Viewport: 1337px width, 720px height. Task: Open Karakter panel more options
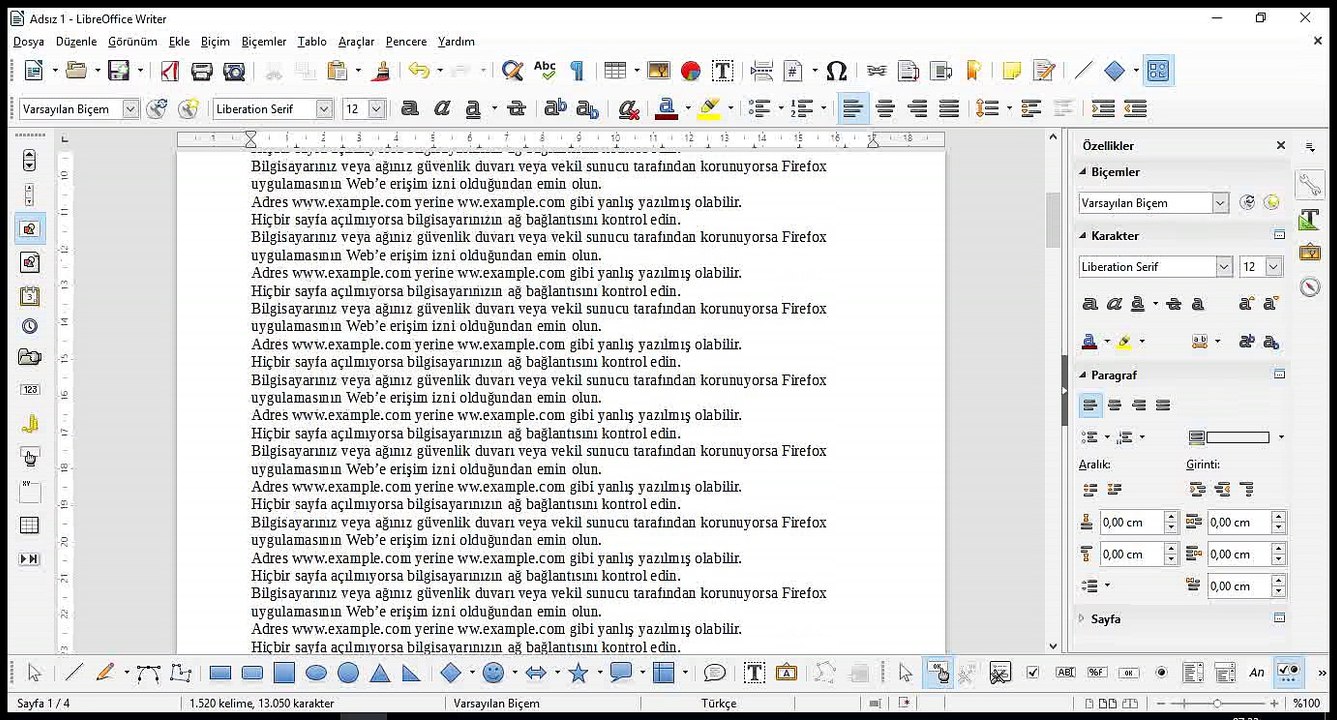1279,235
